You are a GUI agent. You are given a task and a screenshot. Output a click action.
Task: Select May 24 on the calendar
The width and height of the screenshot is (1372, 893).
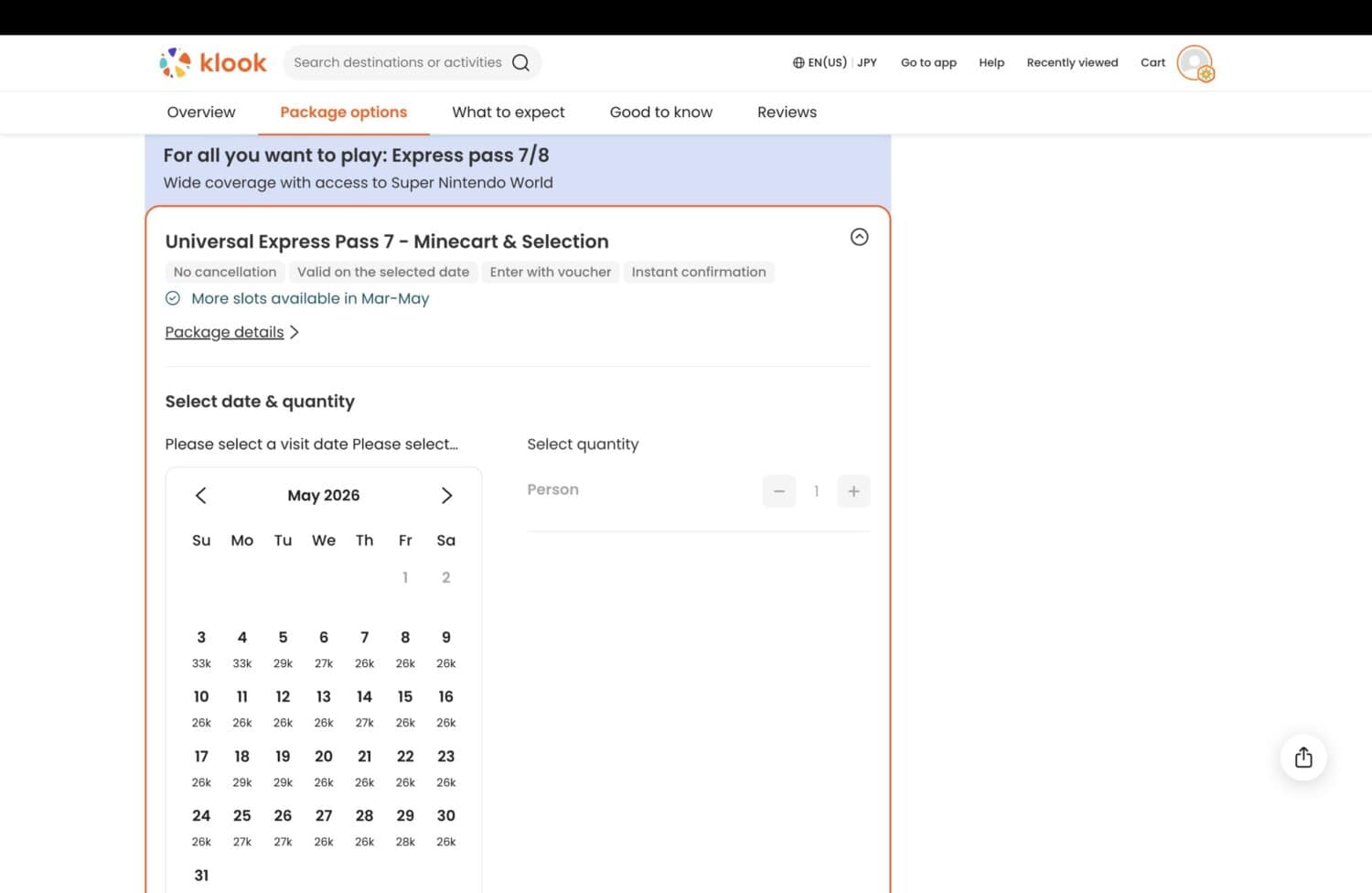coord(201,827)
